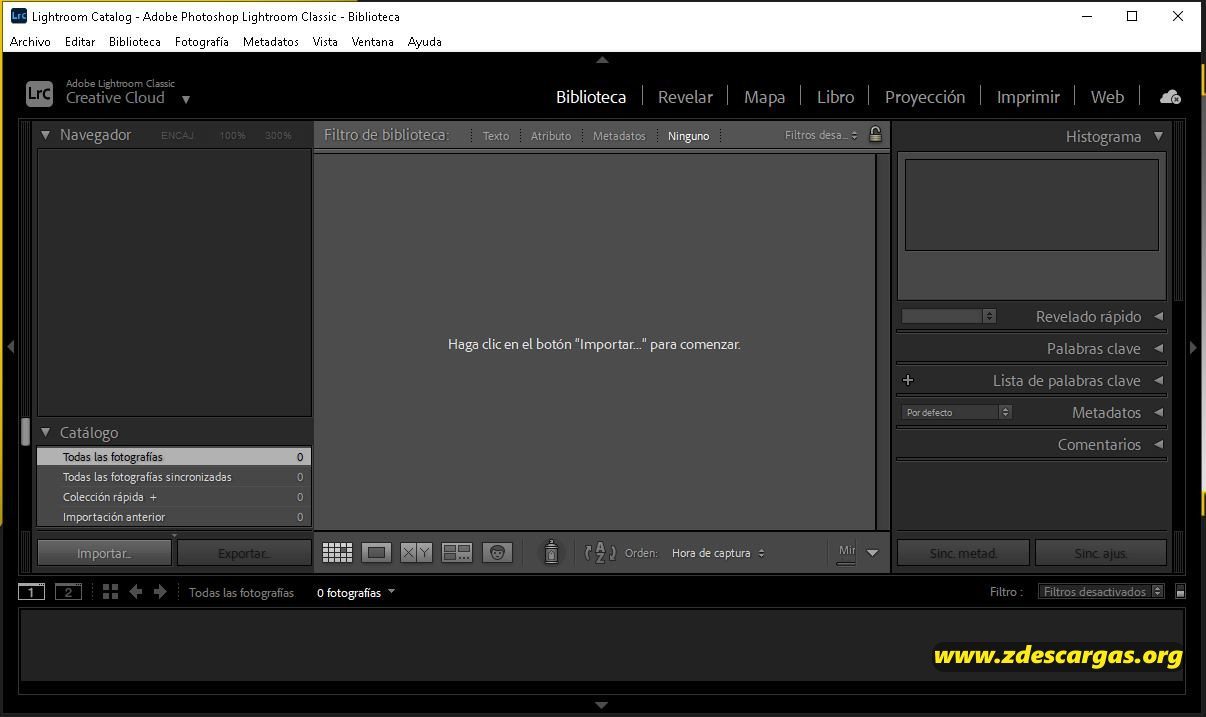Open 0 fotografías source dropdown
Image resolution: width=1206 pixels, height=717 pixels.
[356, 592]
